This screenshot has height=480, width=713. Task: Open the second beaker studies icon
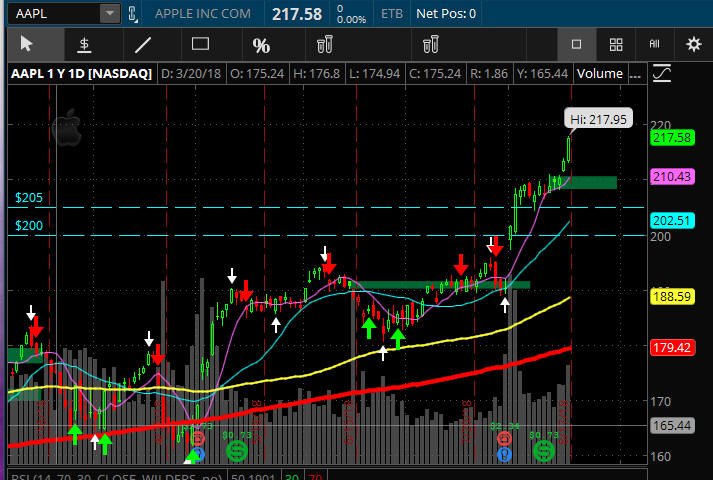(430, 45)
